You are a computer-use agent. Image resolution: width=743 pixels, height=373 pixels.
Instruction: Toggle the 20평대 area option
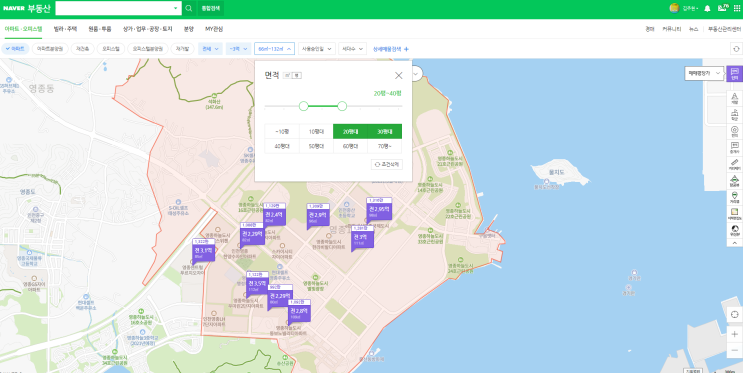[350, 131]
